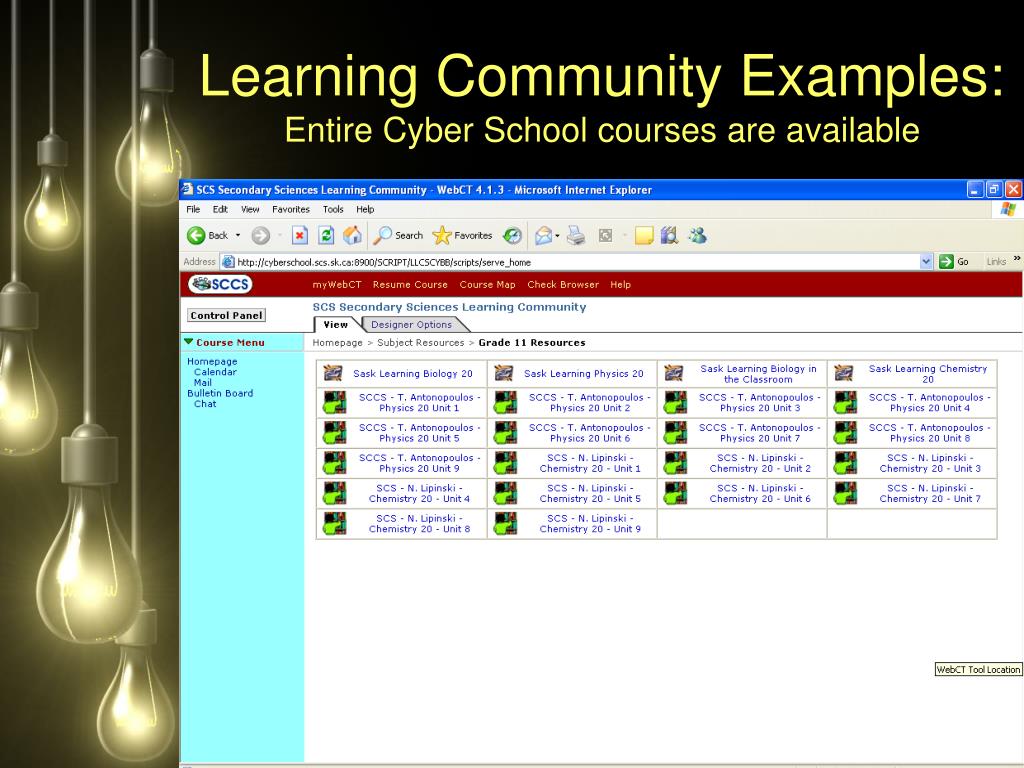Open the address bar dropdown arrow

(926, 262)
